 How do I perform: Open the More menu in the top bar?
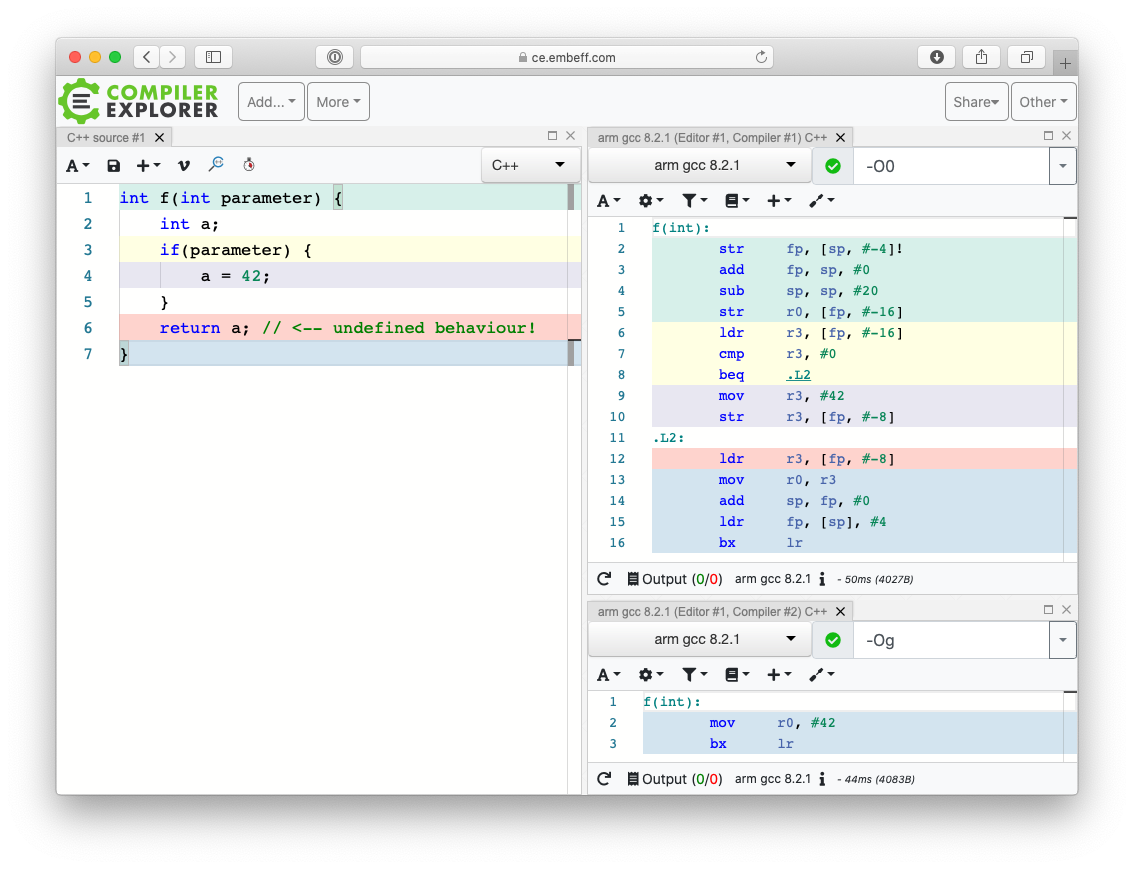[338, 102]
